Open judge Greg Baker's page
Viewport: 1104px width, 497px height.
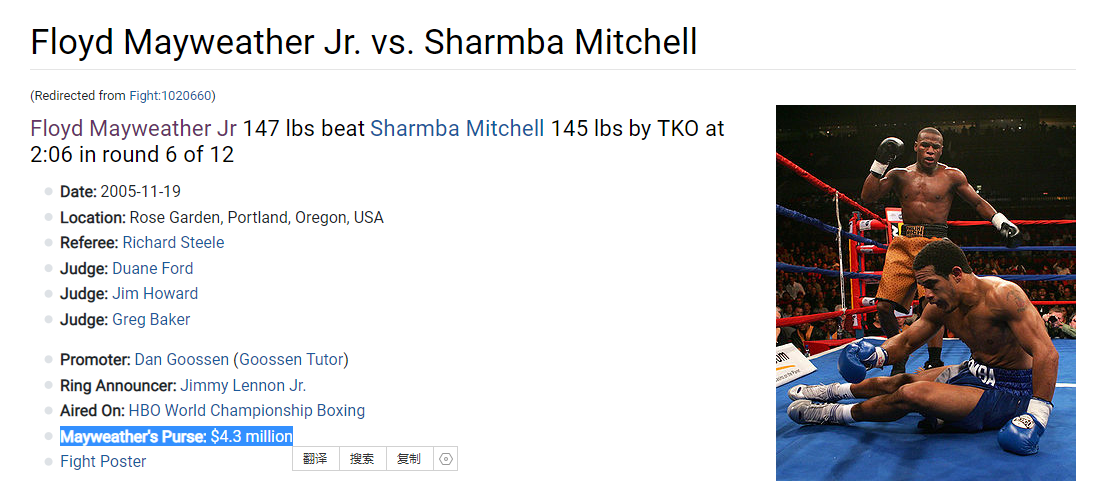[151, 320]
